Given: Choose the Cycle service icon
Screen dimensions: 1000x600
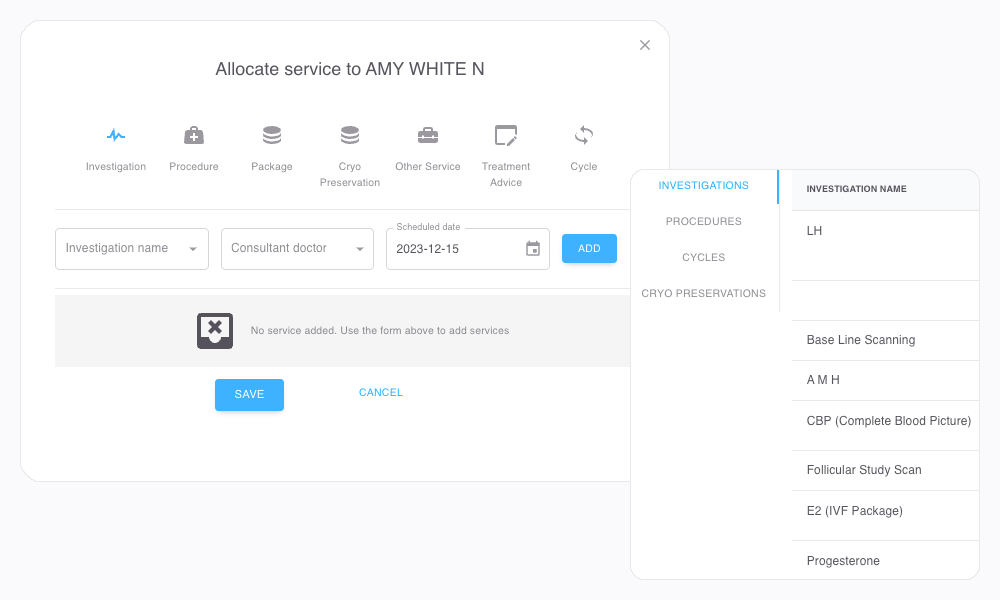Looking at the screenshot, I should (x=584, y=135).
